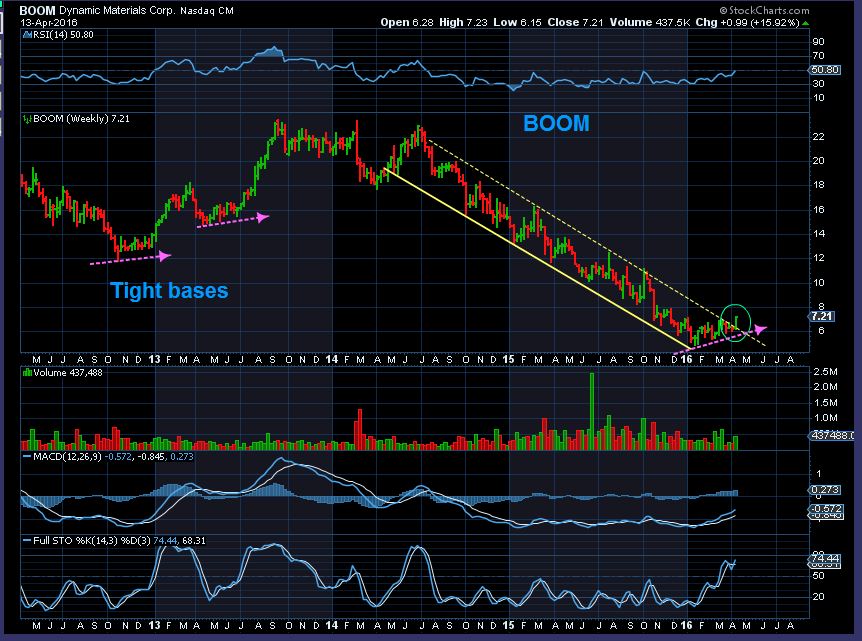Click the tallest green volume bar
The image size is (862, 641).
592,411
